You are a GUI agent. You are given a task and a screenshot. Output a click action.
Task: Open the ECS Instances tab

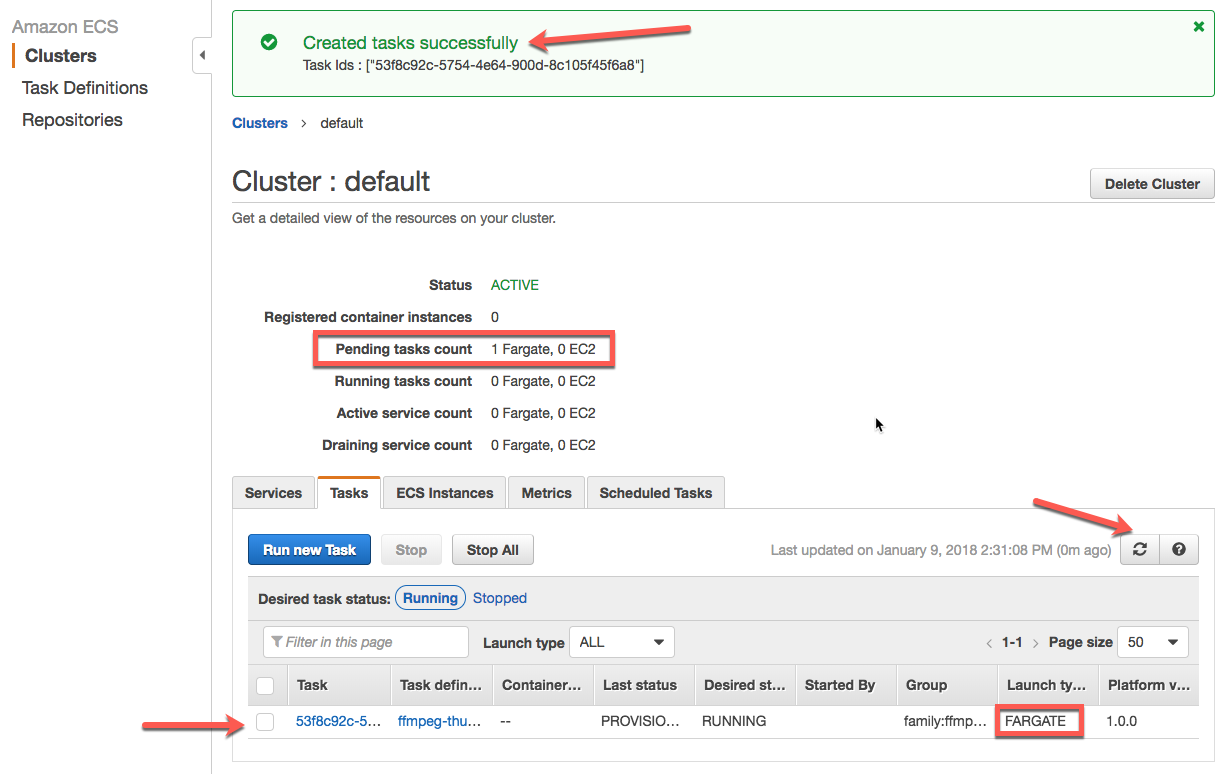444,493
